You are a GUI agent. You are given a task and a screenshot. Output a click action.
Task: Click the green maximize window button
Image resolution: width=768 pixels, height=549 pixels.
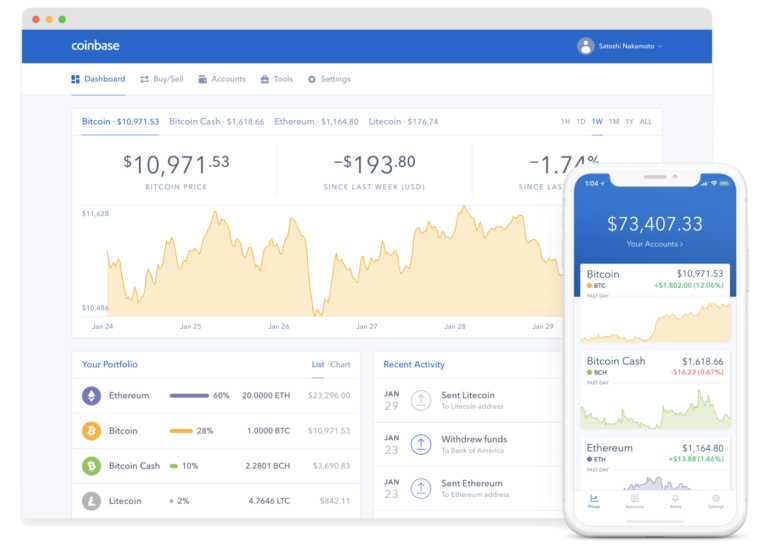(x=62, y=19)
